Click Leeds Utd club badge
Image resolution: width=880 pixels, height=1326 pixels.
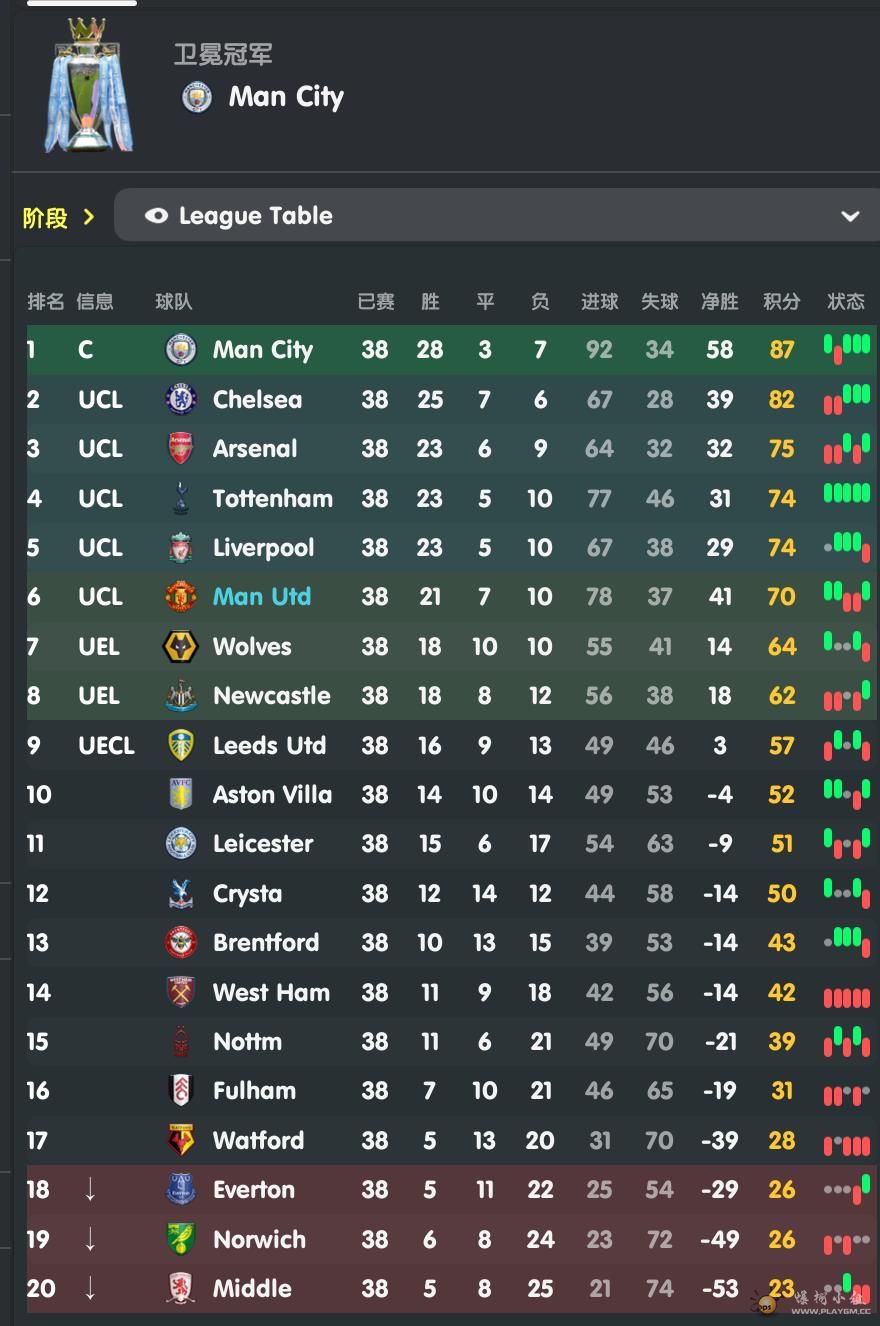click(x=181, y=745)
